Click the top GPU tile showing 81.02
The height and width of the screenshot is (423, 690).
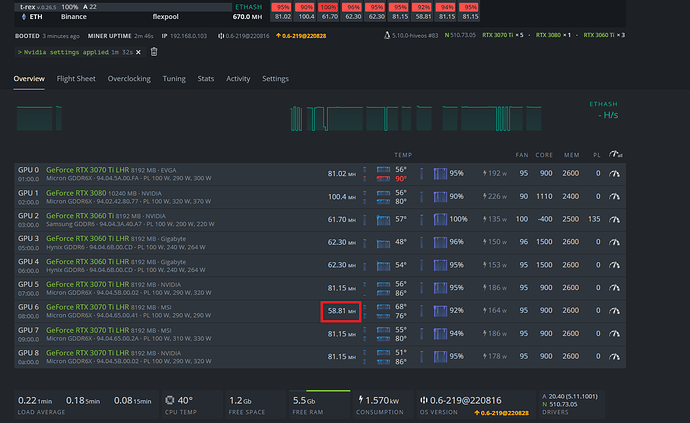(x=283, y=12)
